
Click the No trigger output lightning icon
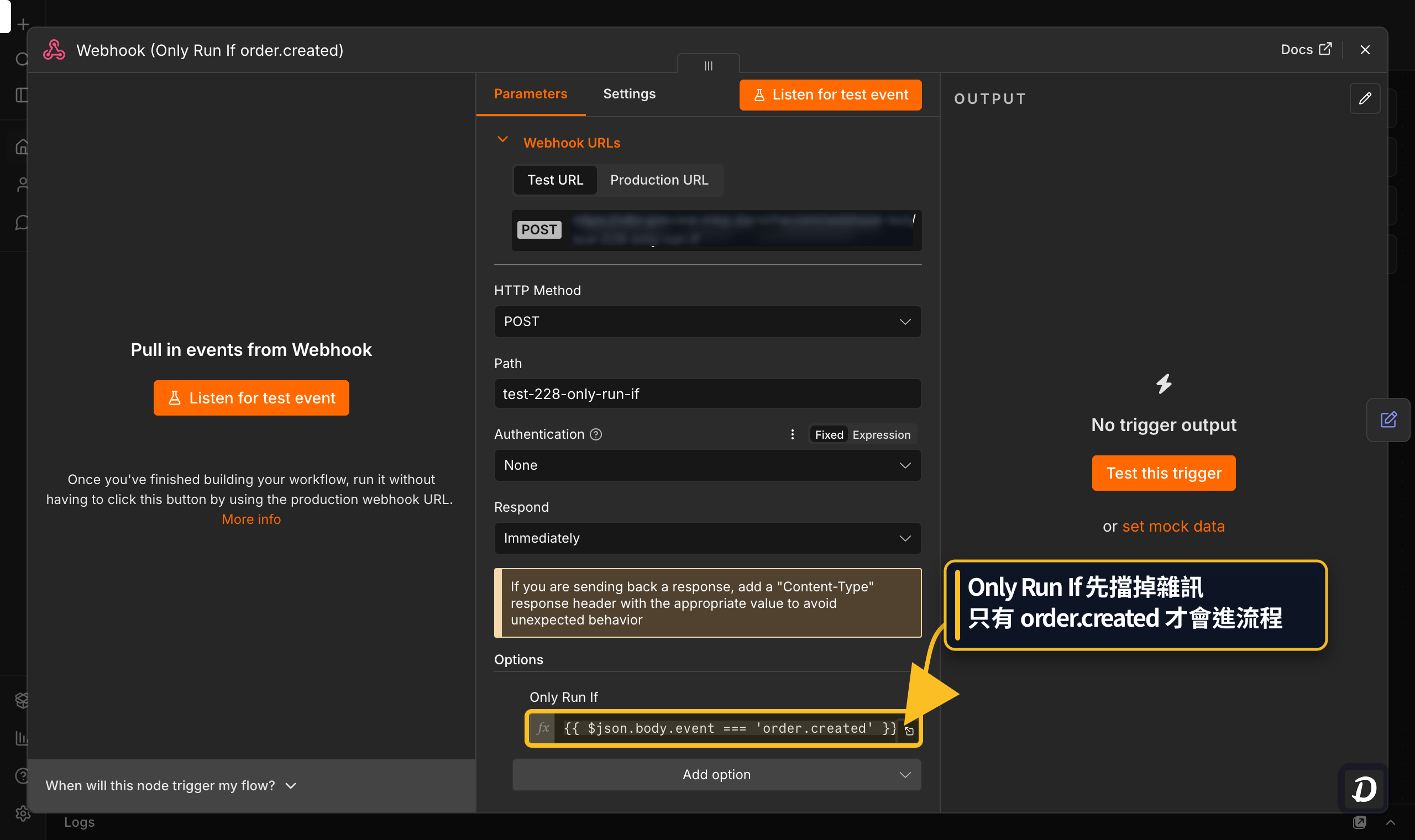[1163, 383]
